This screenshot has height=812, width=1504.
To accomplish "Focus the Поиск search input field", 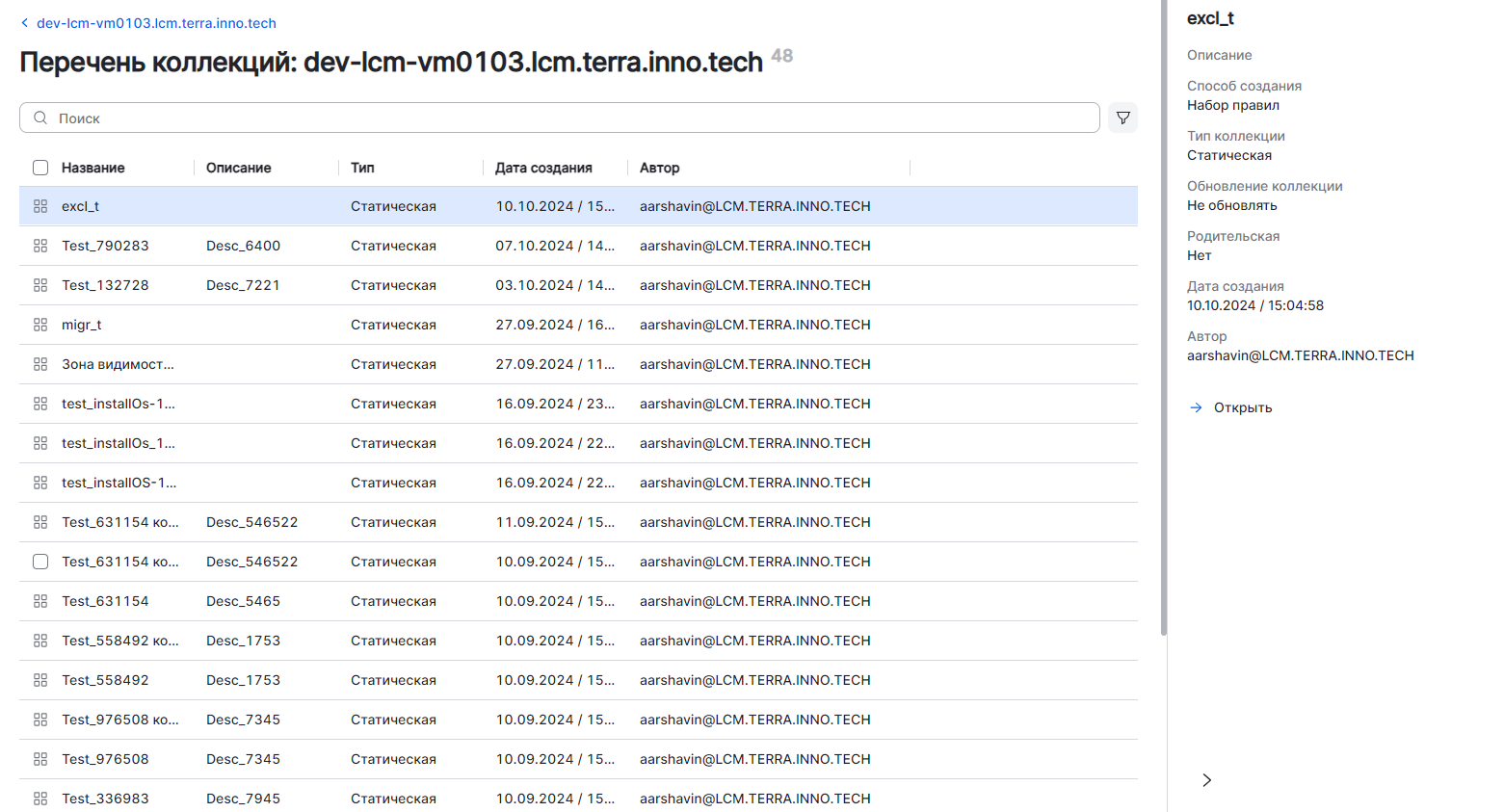I will pos(568,118).
